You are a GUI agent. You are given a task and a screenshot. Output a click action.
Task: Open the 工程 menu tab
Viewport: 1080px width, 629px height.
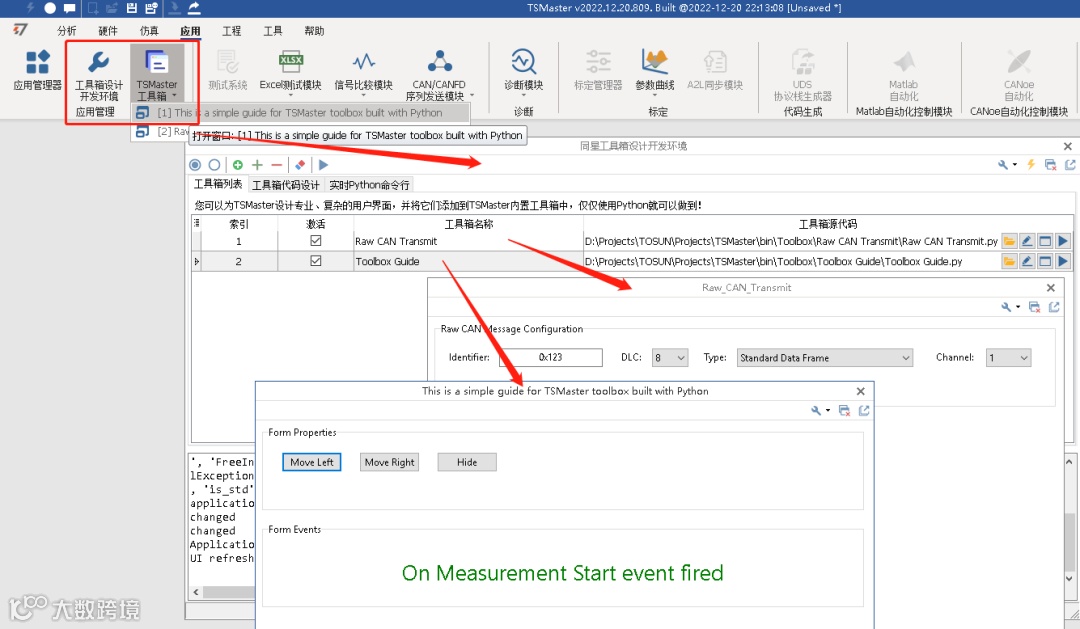[232, 31]
